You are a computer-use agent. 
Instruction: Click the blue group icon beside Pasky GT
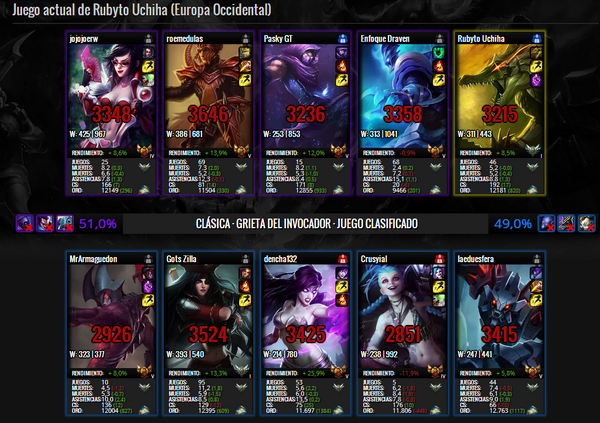pos(342,39)
